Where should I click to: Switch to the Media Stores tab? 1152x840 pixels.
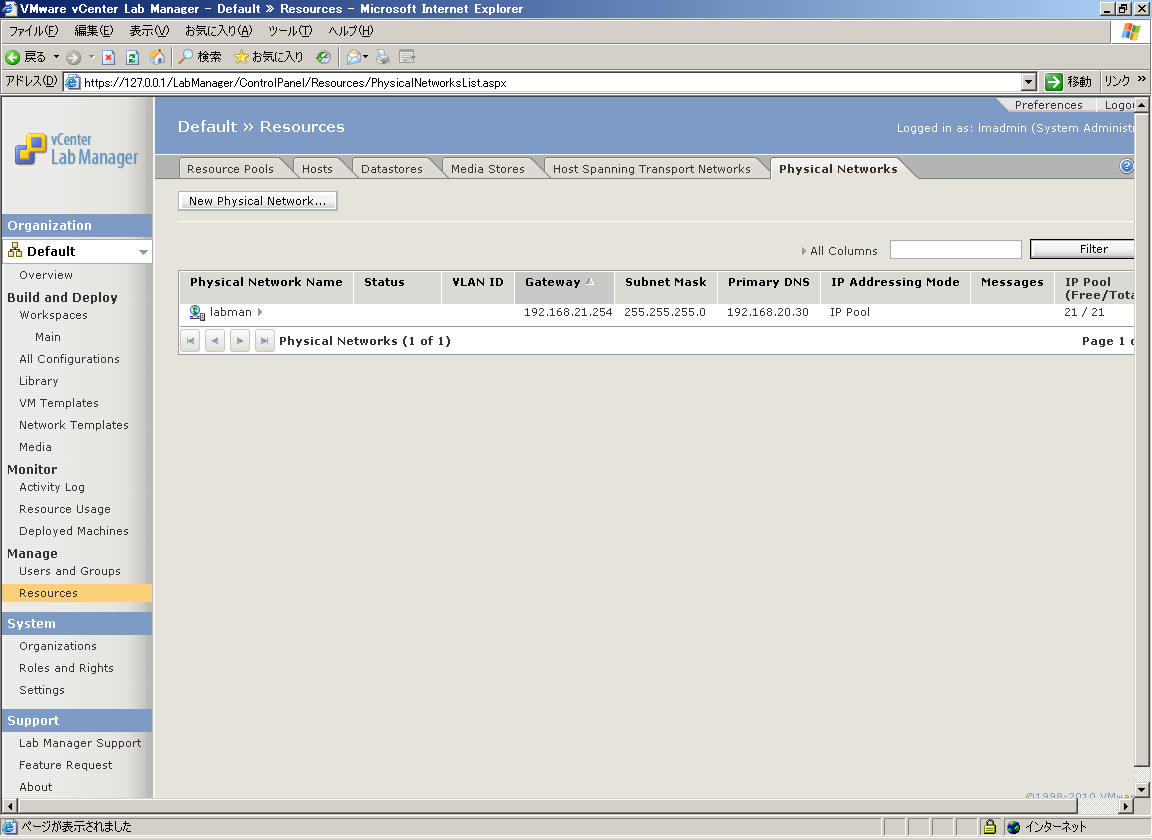click(x=488, y=169)
